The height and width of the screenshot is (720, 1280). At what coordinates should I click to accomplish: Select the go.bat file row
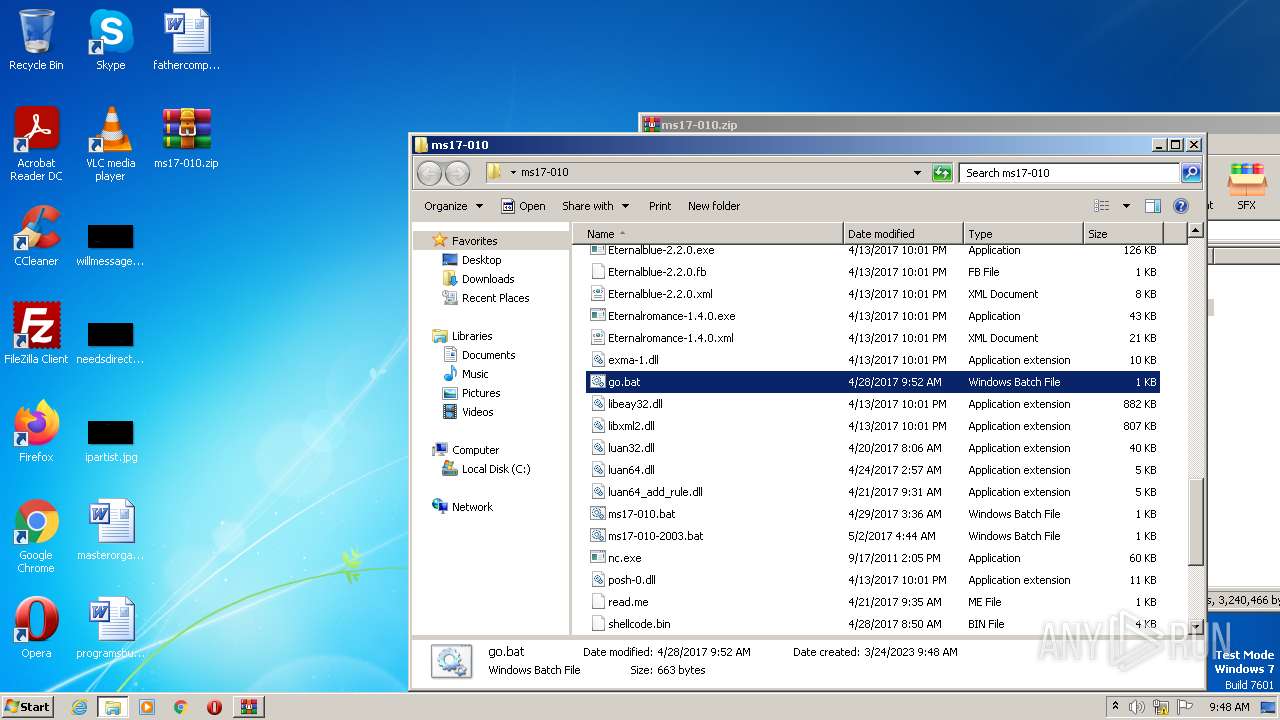tap(872, 382)
